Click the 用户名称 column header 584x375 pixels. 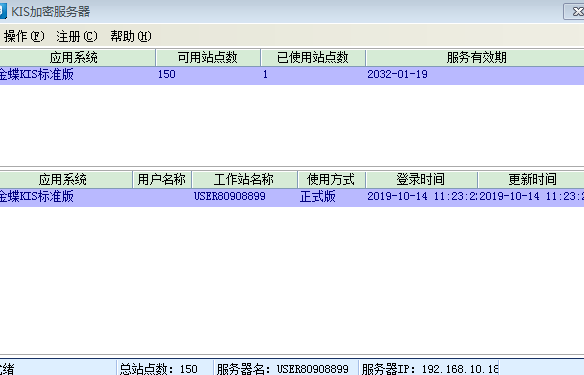pos(162,179)
